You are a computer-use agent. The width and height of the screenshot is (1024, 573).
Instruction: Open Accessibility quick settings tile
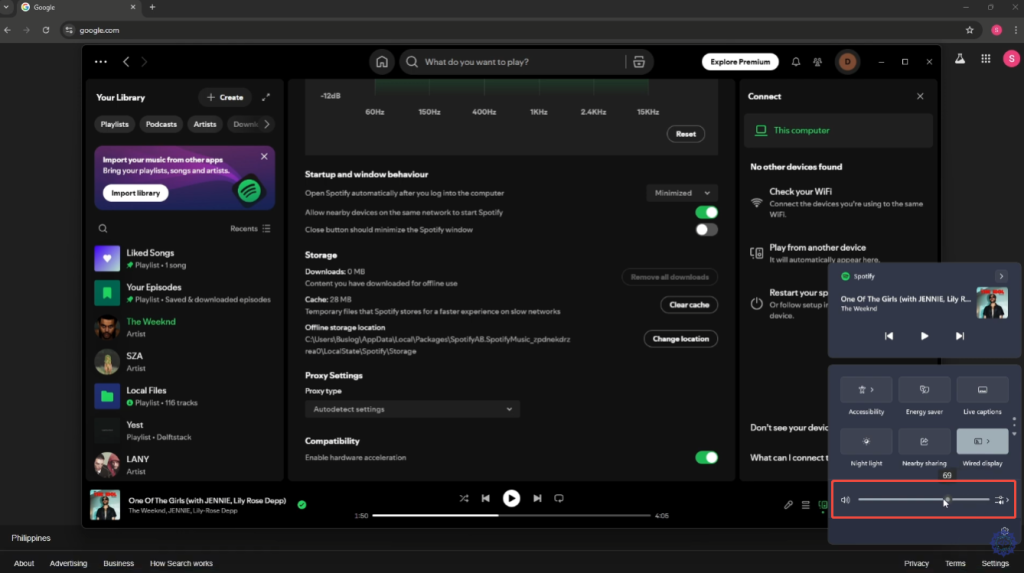click(866, 389)
